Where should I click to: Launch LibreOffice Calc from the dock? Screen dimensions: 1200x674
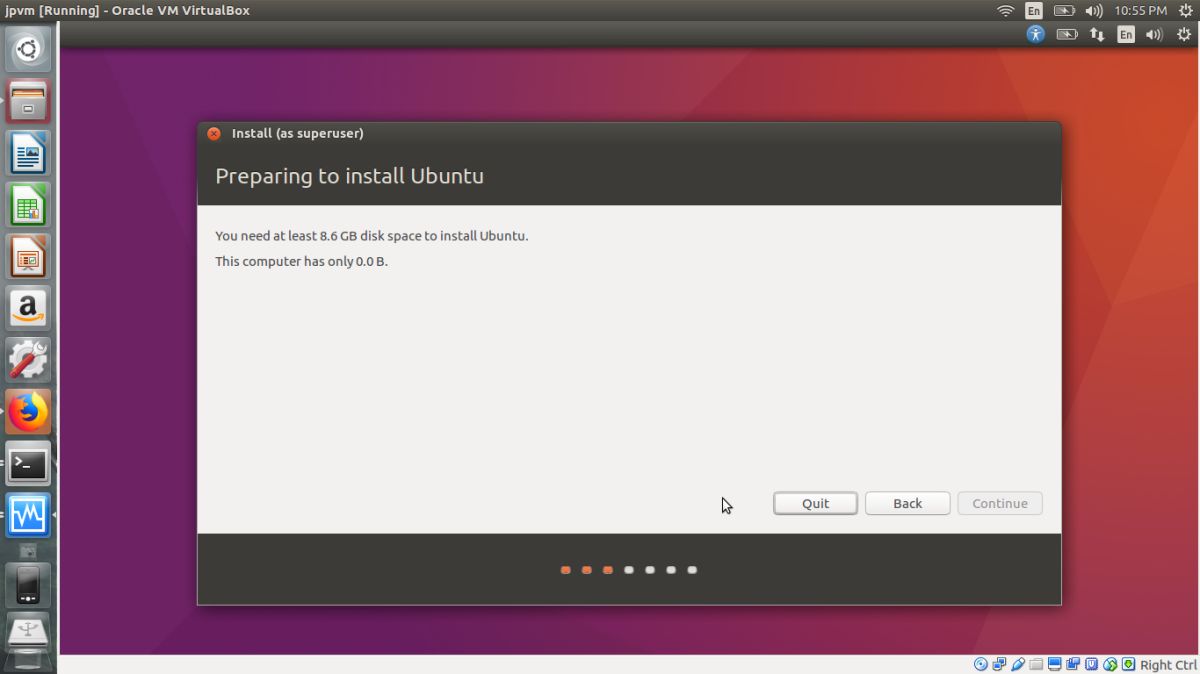[28, 205]
